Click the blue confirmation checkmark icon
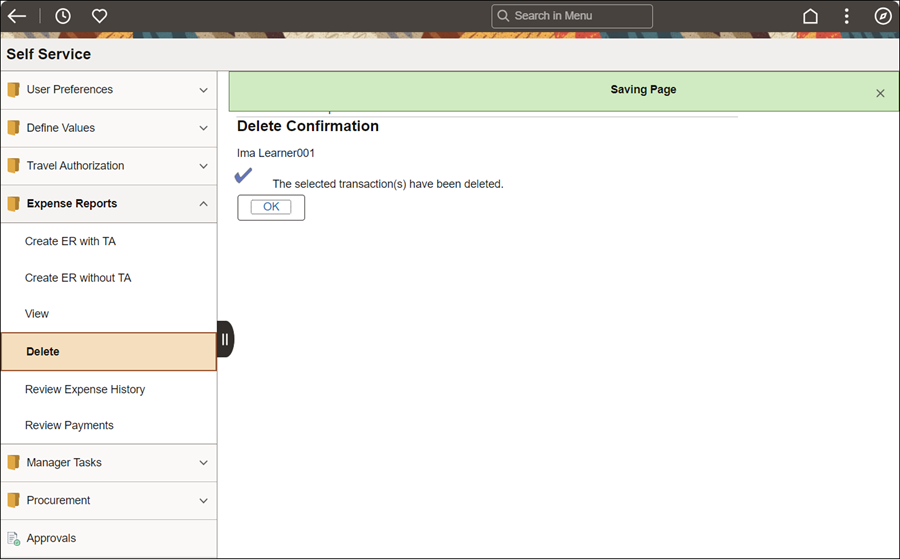The width and height of the screenshot is (900, 559). [243, 175]
